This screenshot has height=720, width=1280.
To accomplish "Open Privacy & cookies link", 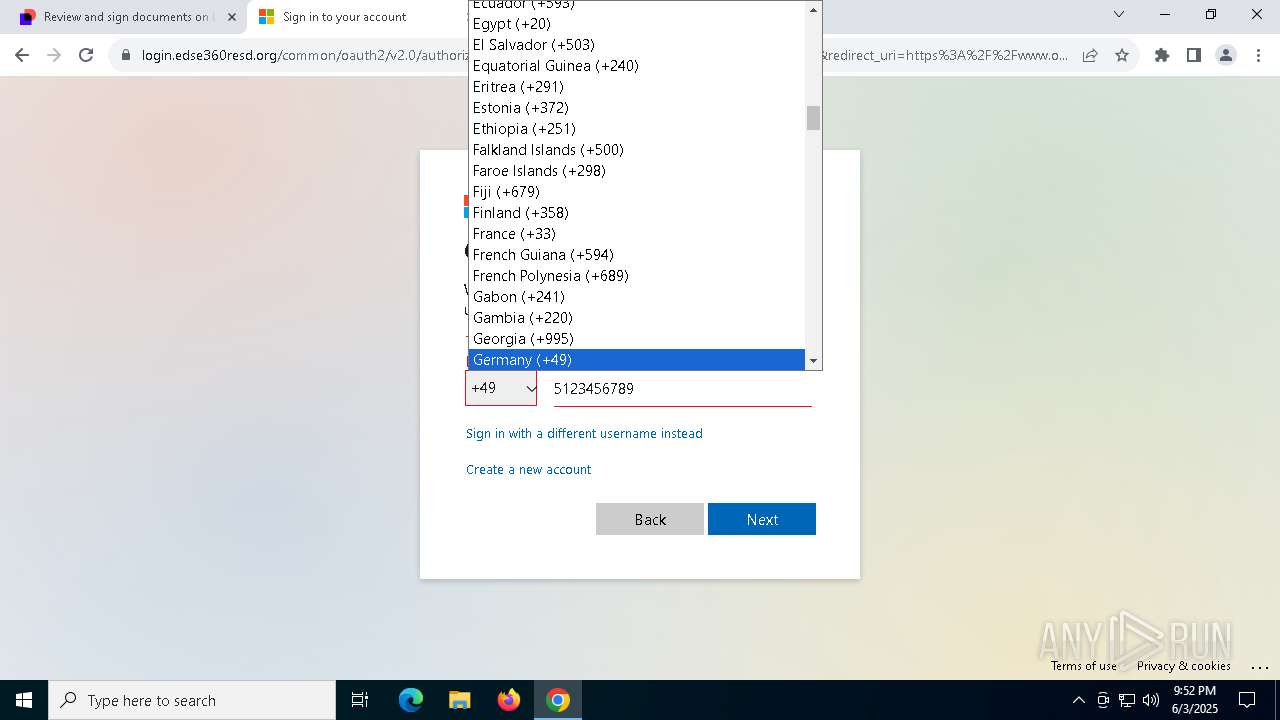I will (x=1184, y=666).
